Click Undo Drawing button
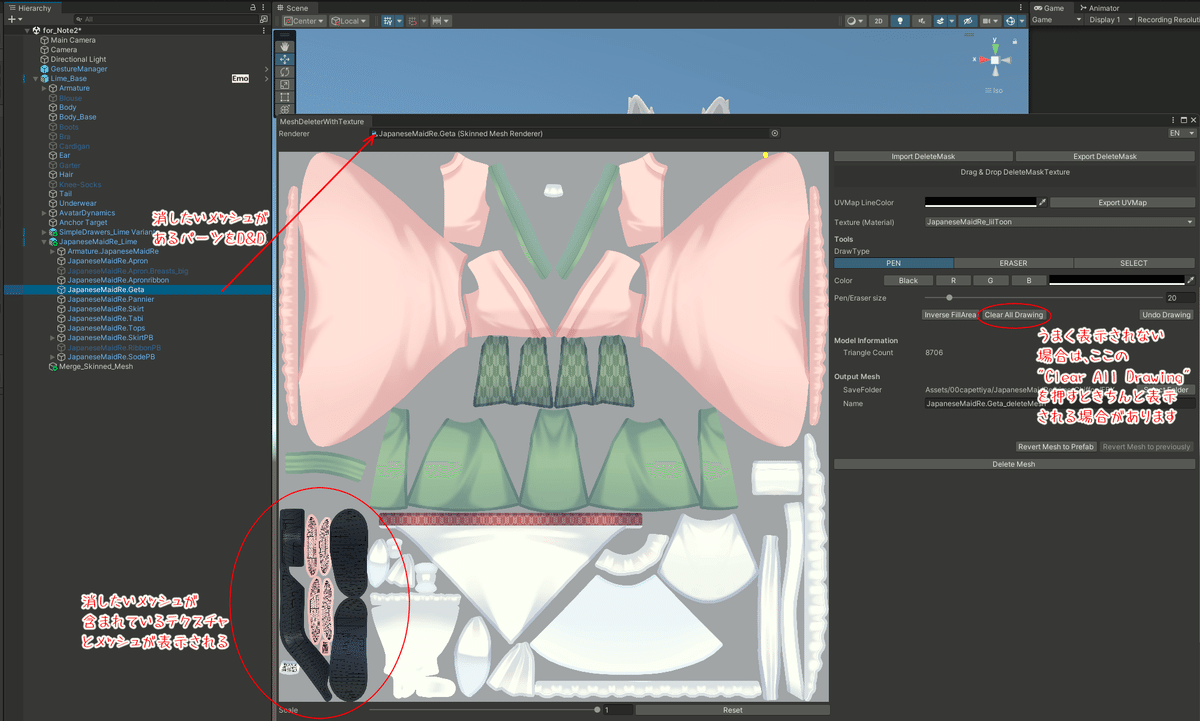The image size is (1200, 721). (1166, 315)
